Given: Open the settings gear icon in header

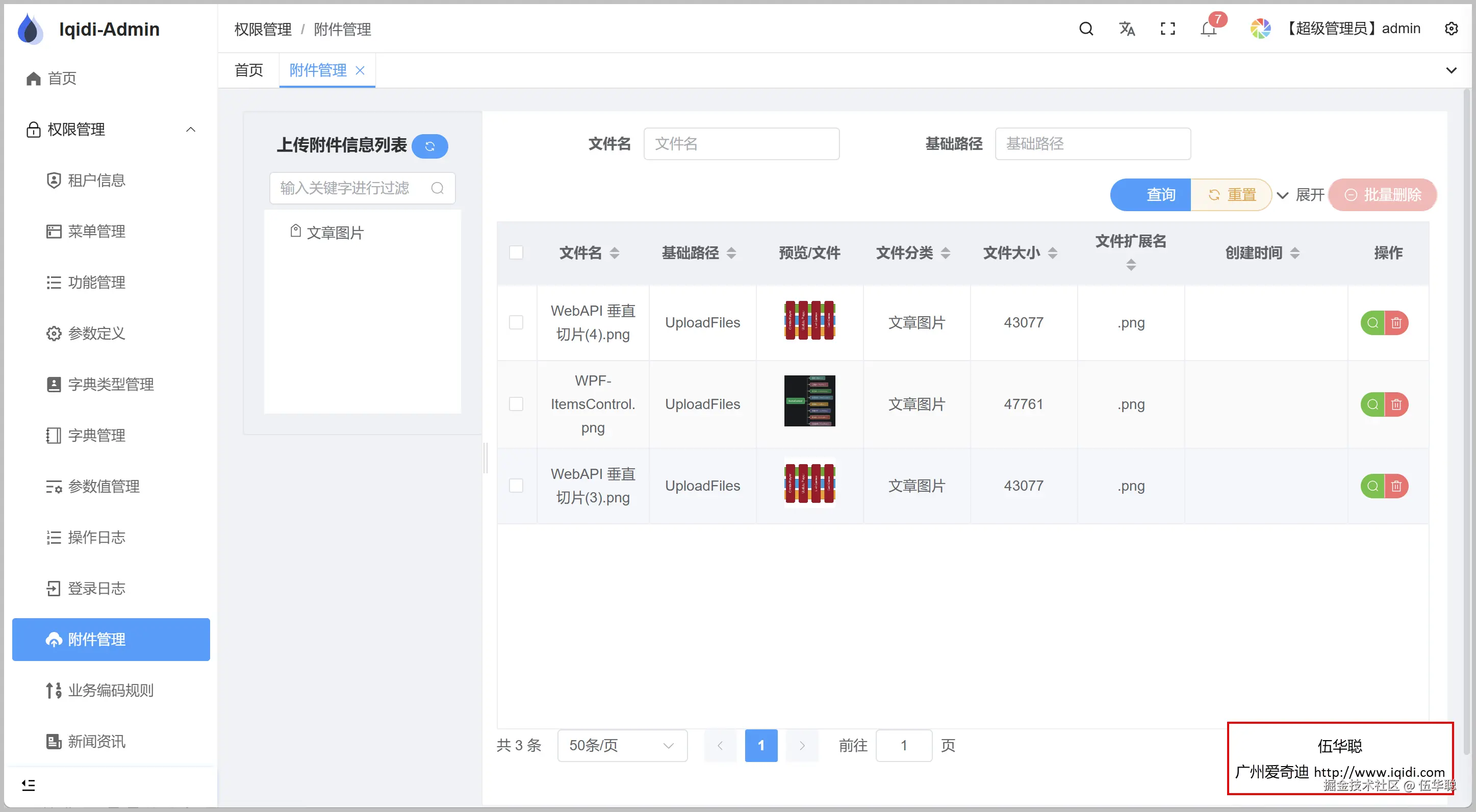Looking at the screenshot, I should pyautogui.click(x=1451, y=29).
